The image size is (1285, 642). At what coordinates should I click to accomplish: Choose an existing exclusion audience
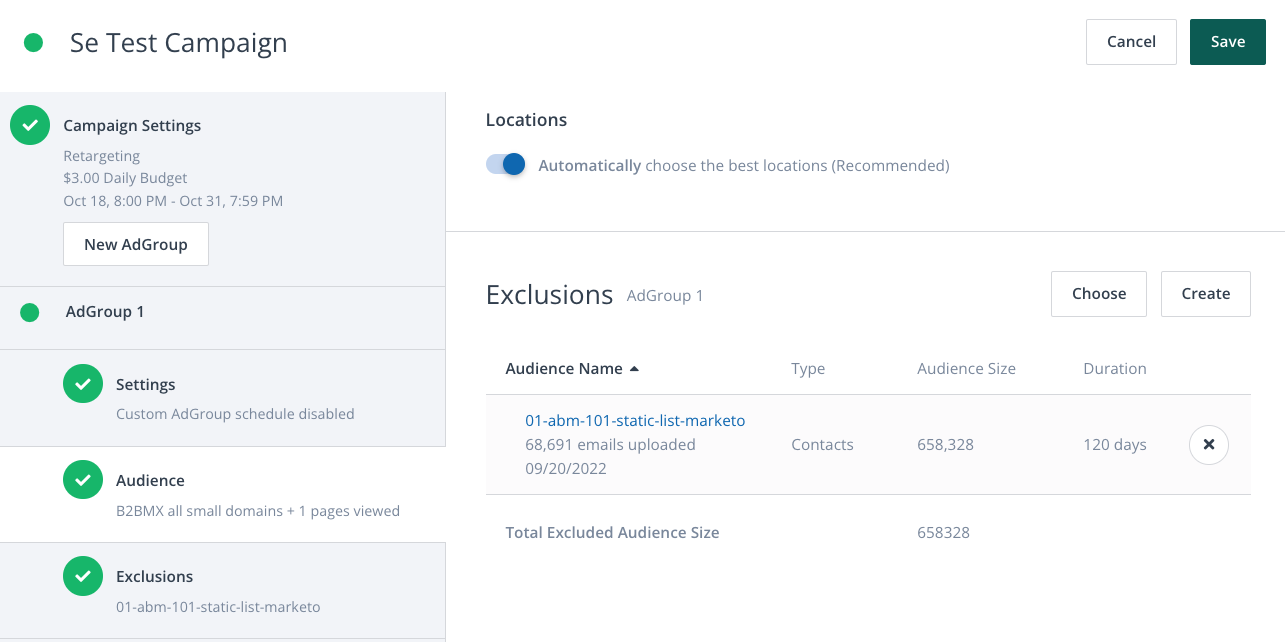(x=1099, y=294)
